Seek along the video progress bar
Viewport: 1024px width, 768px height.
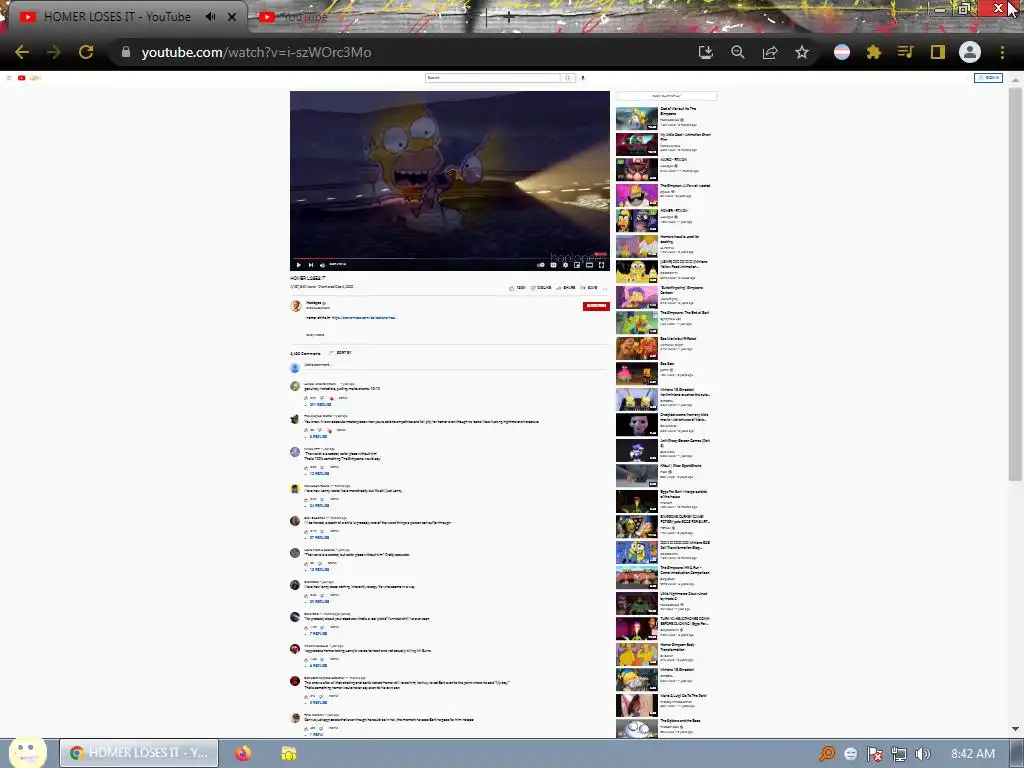(x=450, y=258)
